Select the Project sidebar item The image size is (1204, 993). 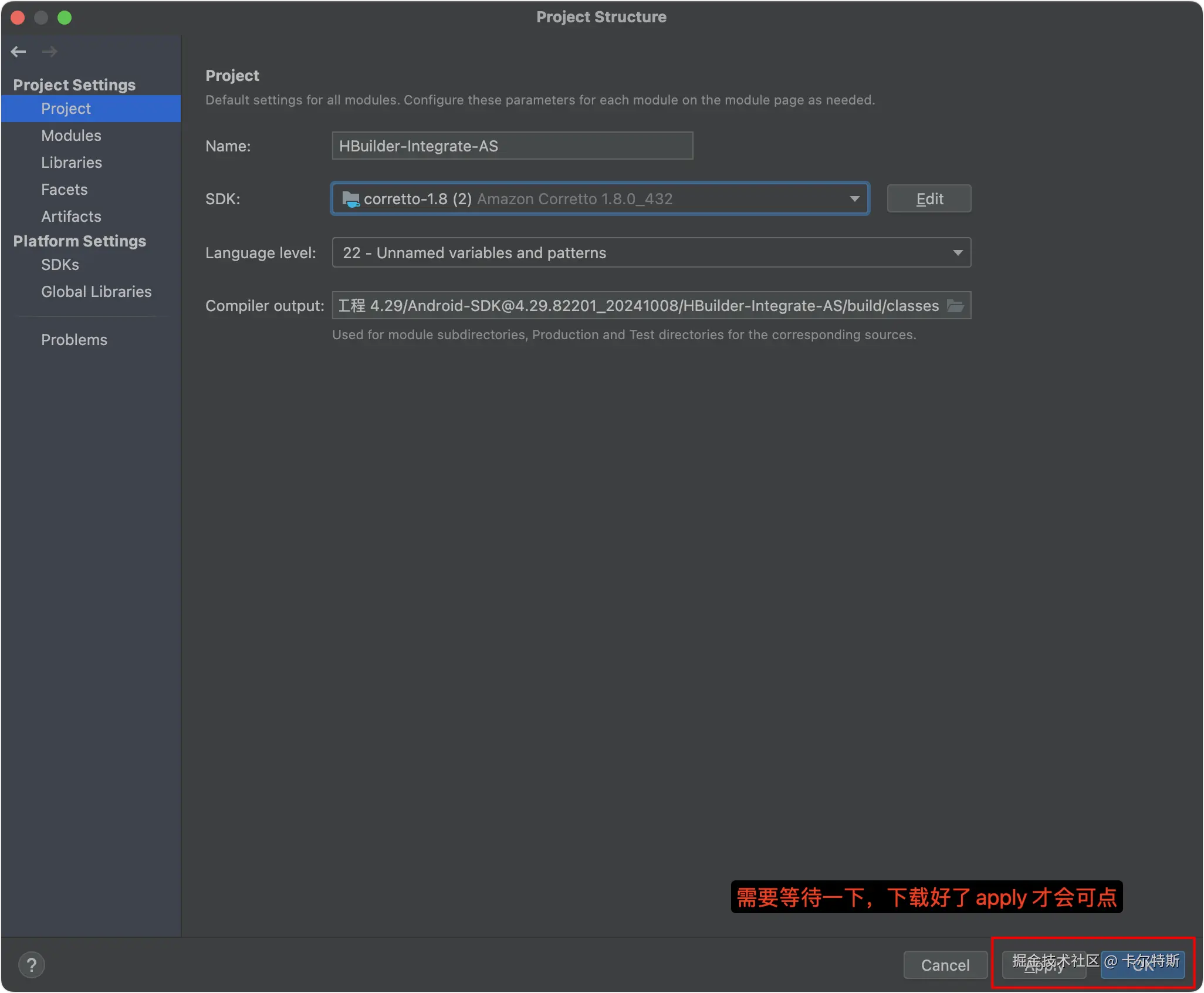(66, 109)
